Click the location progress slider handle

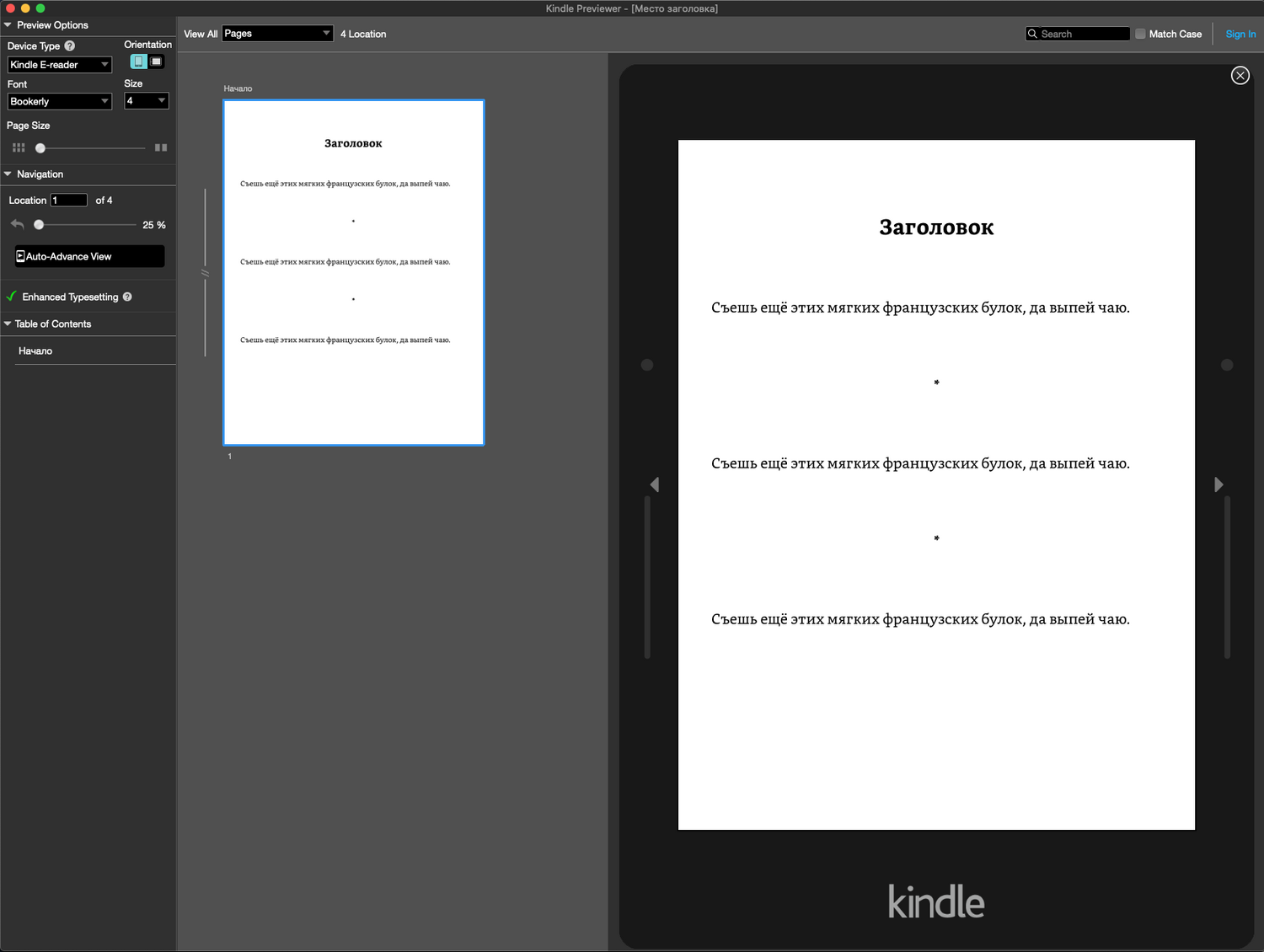pos(39,225)
